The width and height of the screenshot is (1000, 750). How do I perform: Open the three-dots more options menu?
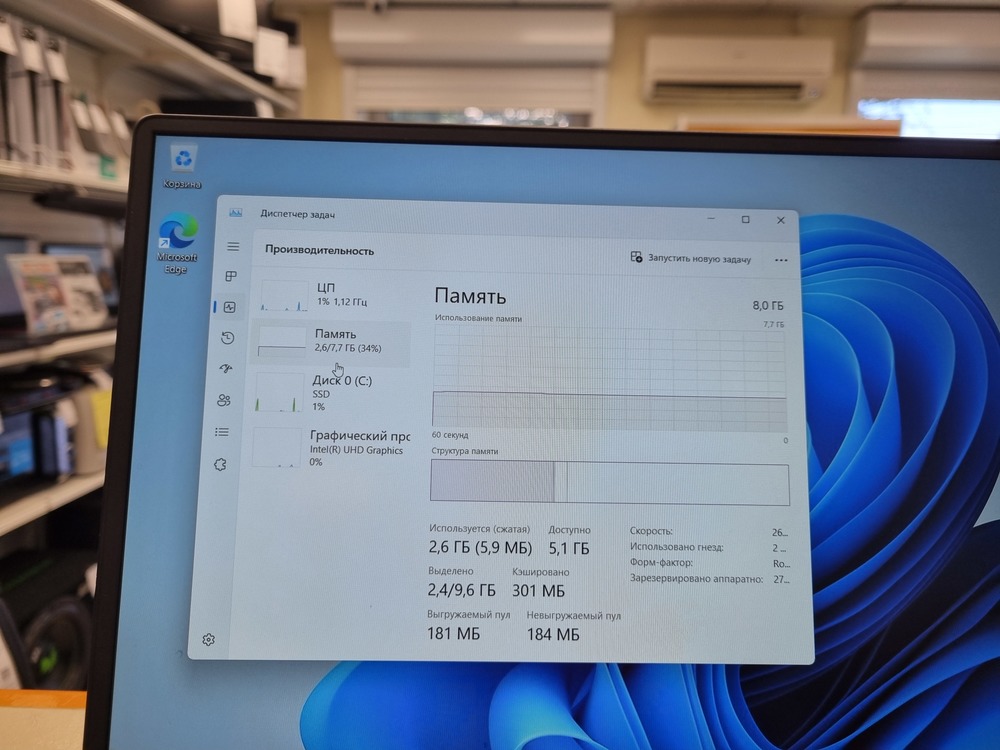(781, 260)
